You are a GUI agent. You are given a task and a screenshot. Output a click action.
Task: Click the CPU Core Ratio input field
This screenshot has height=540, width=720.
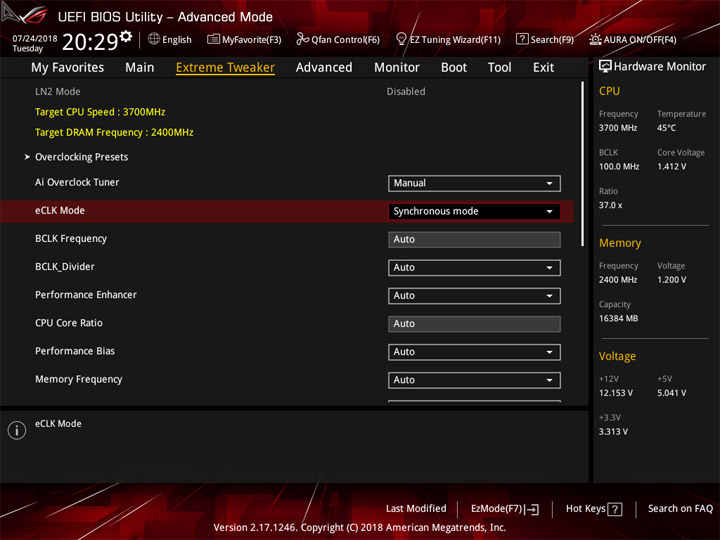(x=474, y=324)
